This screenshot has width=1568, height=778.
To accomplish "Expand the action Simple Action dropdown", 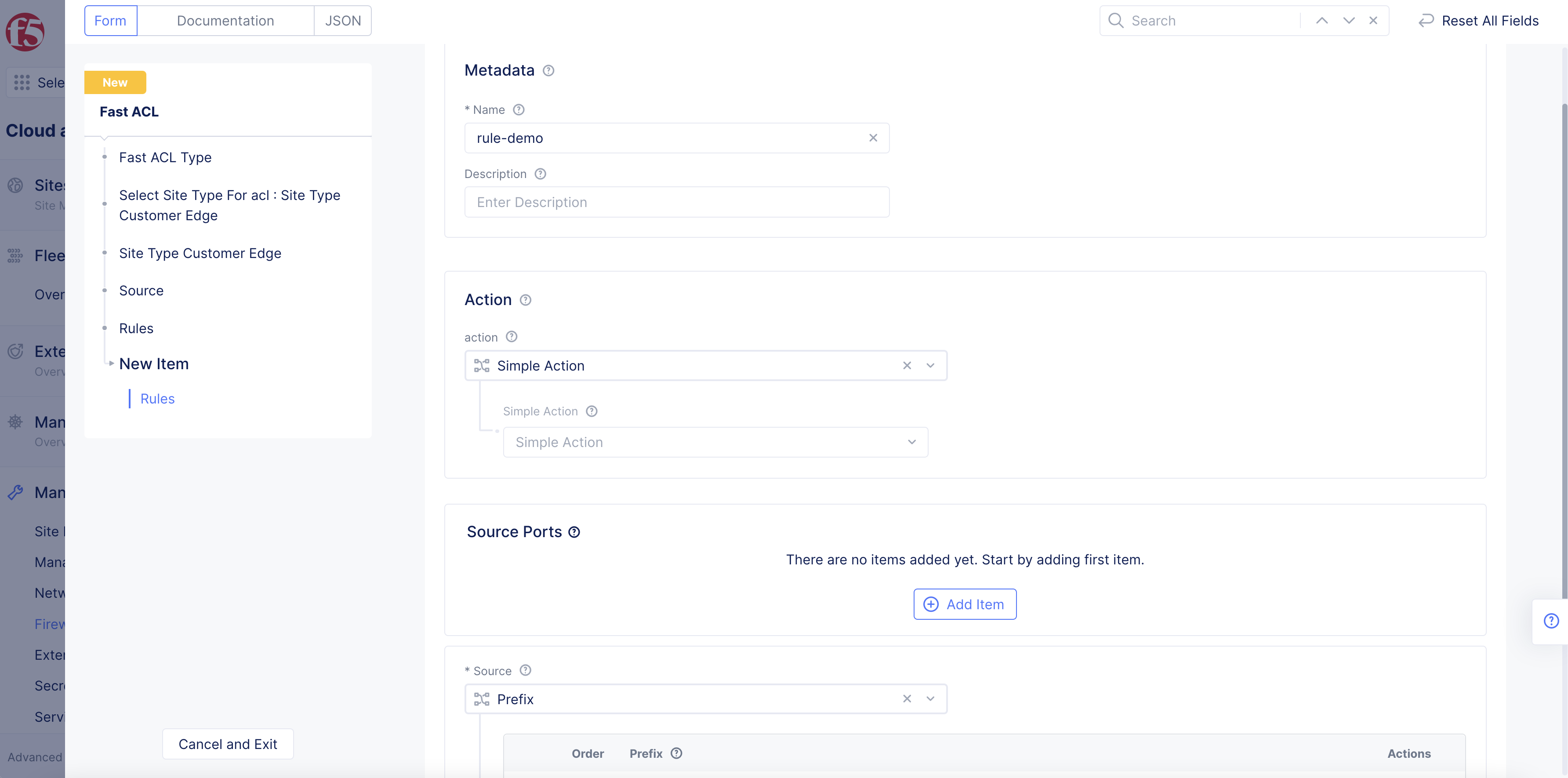I will point(930,365).
